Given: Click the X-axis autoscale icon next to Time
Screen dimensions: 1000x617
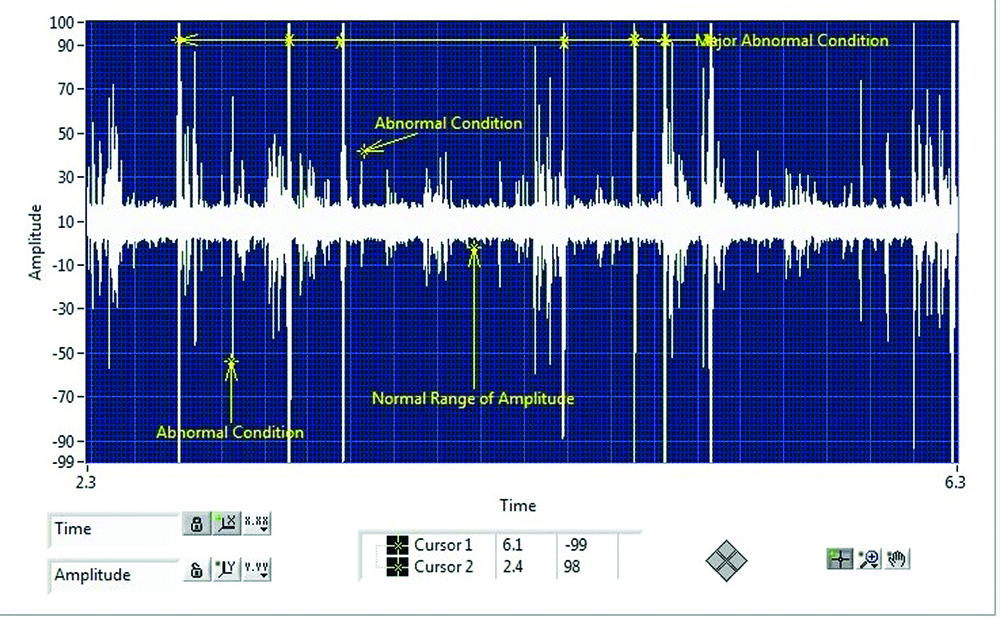Looking at the screenshot, I should coord(227,525).
